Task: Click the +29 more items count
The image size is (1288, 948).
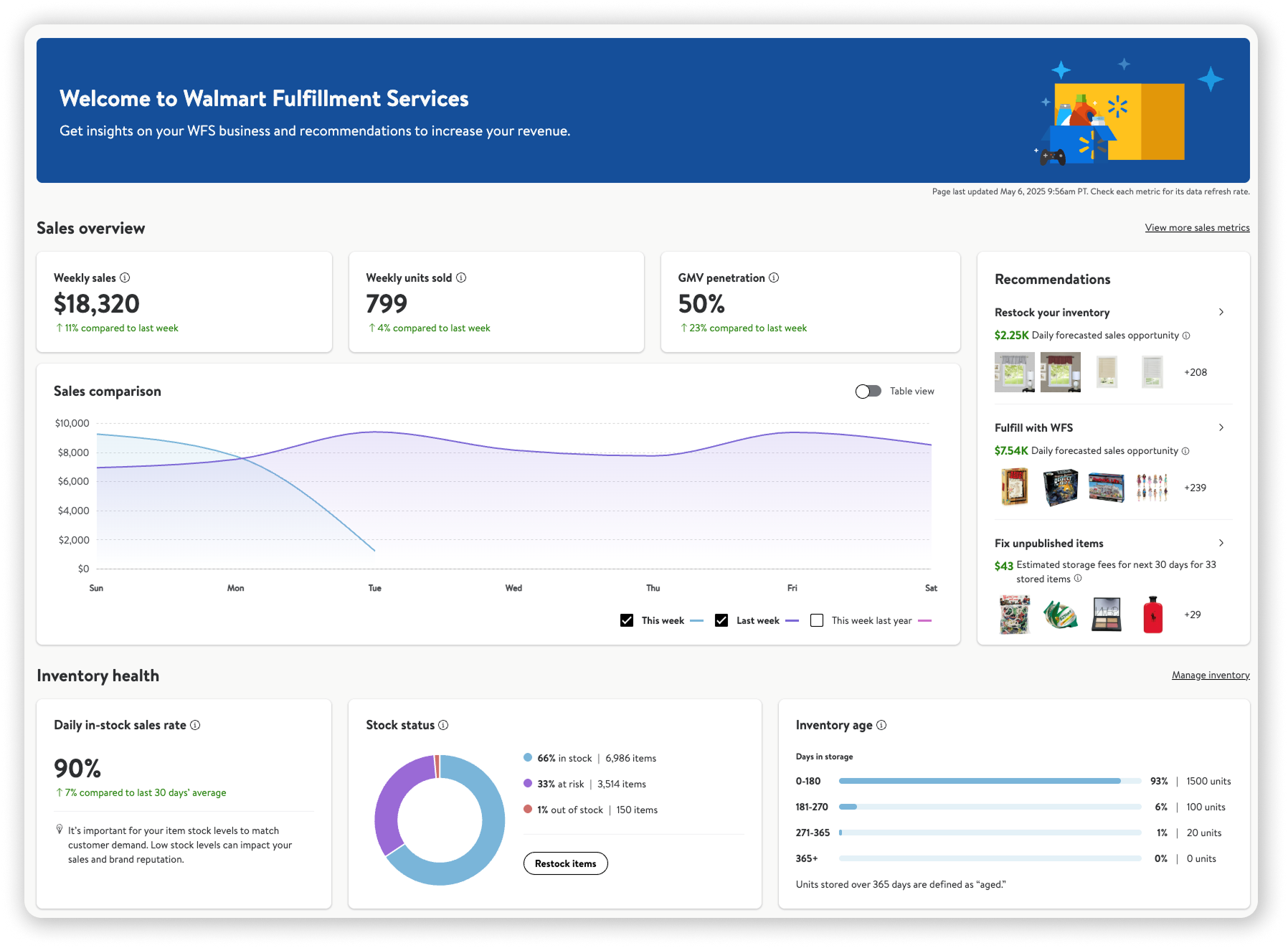Action: 1192,615
